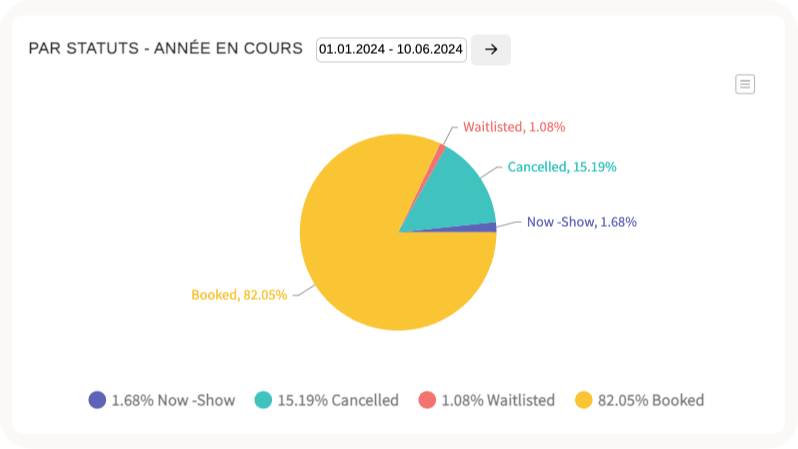Viewport: 798px width, 449px height.
Task: Click the 1.68% Now-Show legend label
Action: 173,400
